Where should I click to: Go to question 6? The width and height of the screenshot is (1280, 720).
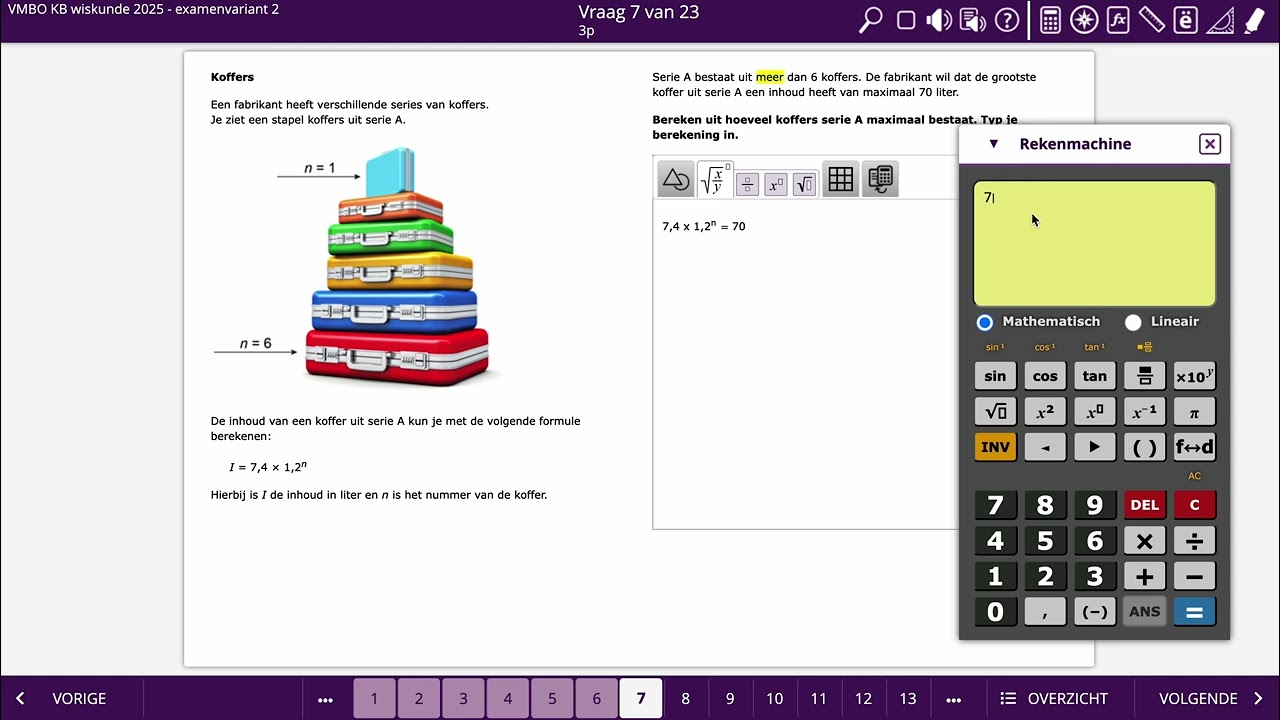pos(596,699)
